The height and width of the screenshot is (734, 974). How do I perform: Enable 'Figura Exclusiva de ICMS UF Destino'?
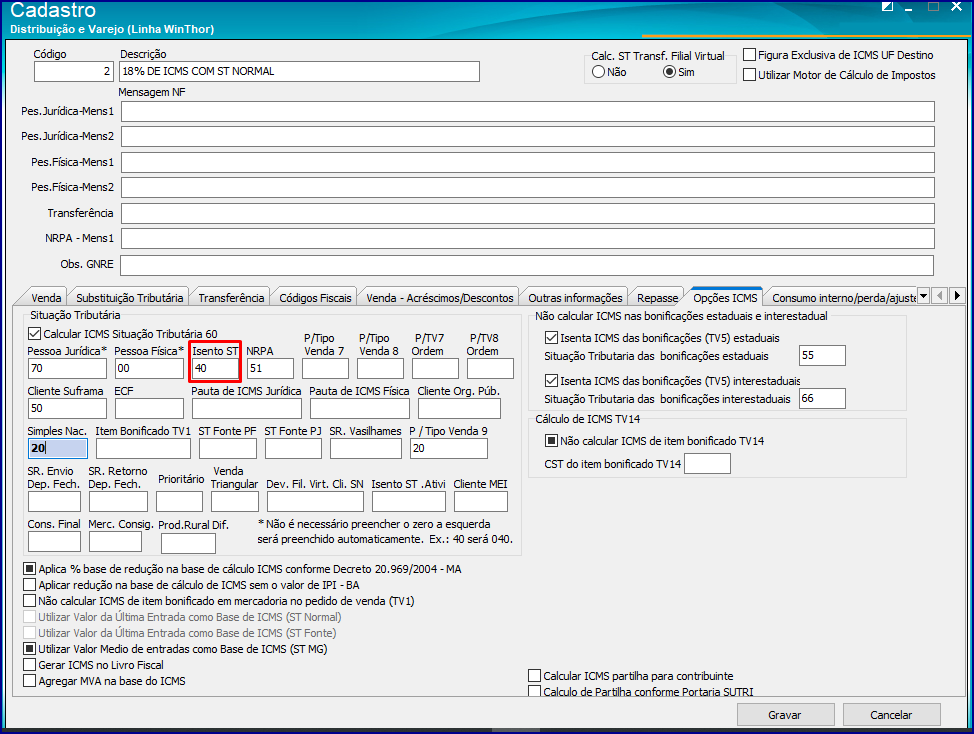point(750,55)
